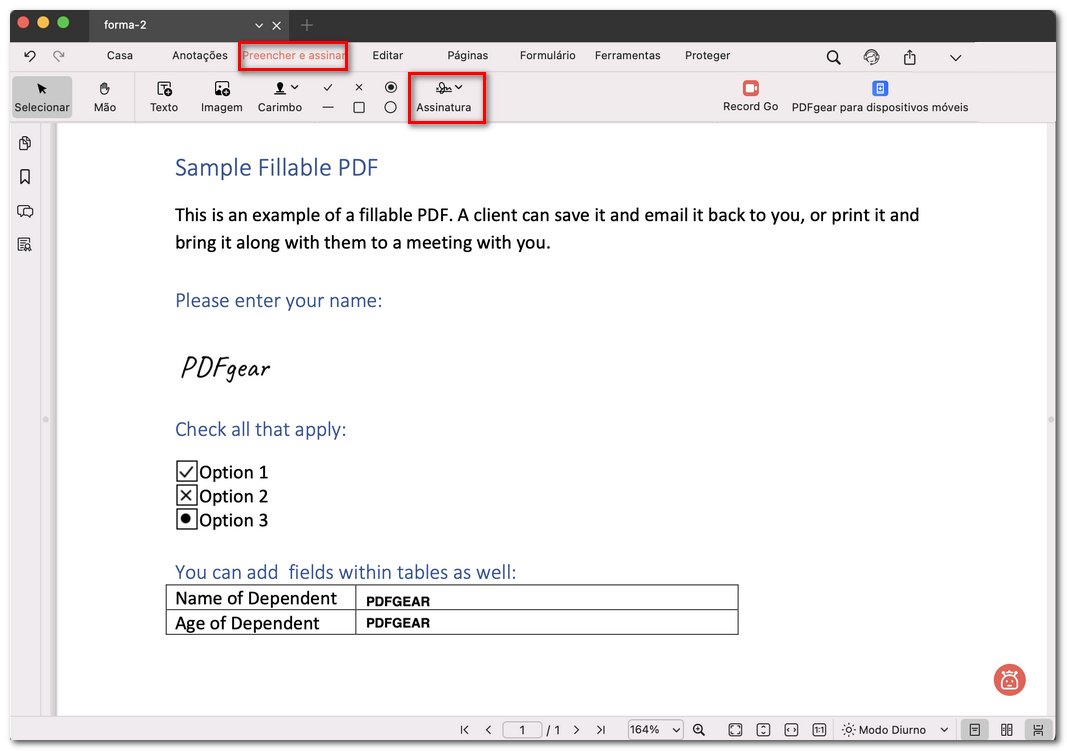
Task: Click the Record Go icon
Action: click(x=750, y=88)
